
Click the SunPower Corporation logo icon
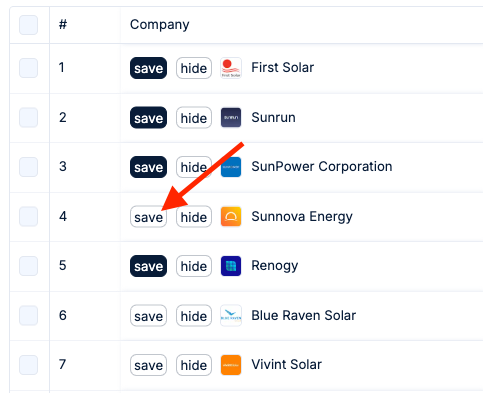[231, 167]
